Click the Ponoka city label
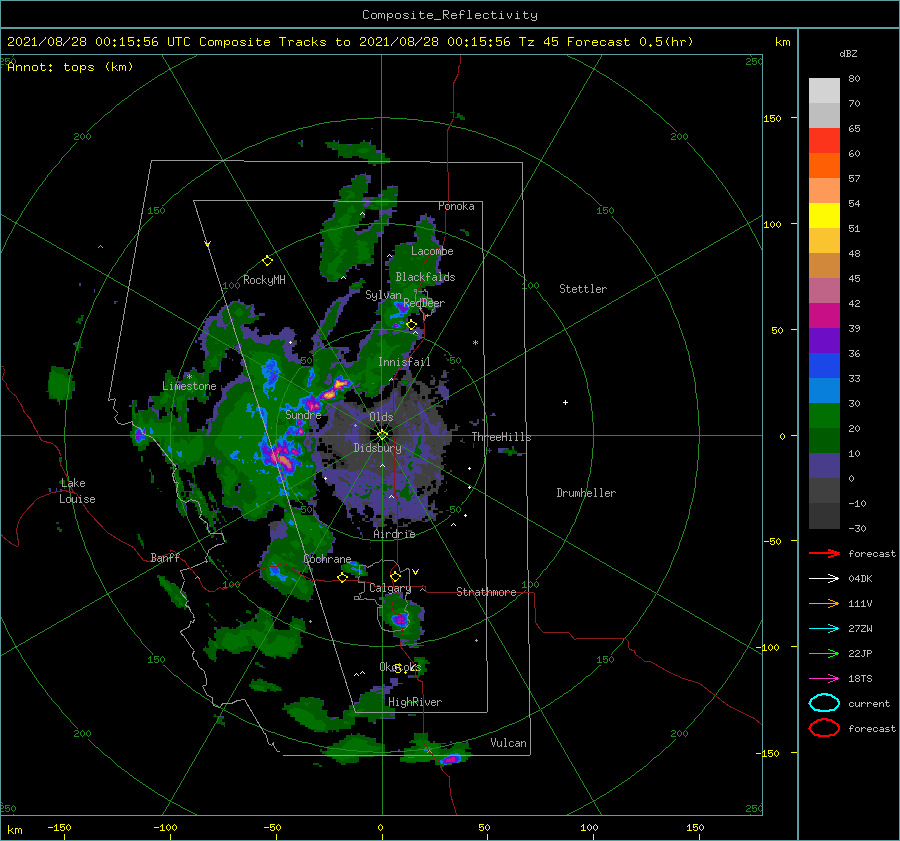Screen dimensions: 900x841 (456, 206)
